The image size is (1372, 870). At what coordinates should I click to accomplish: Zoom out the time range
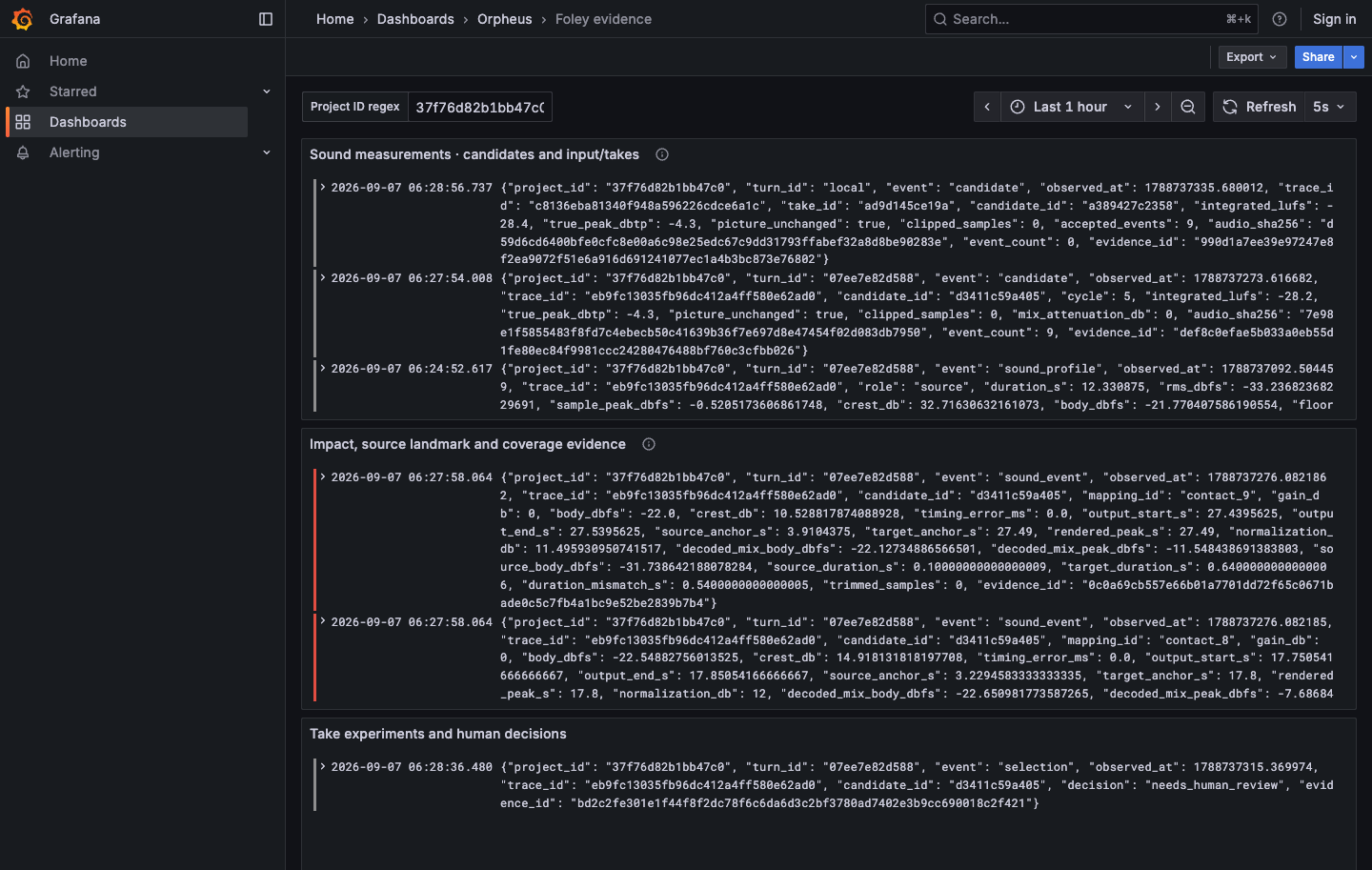click(x=1188, y=107)
